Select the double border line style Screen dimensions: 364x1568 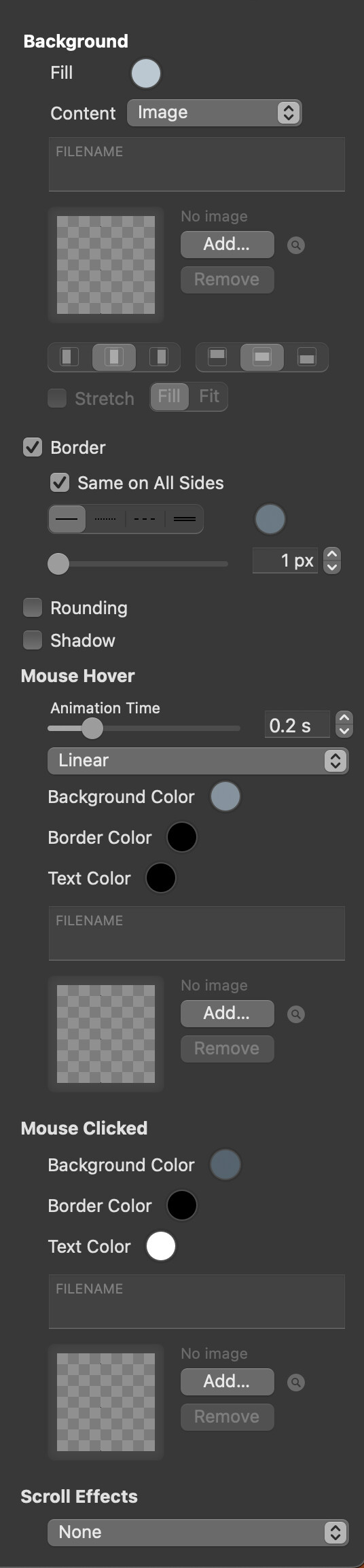(x=184, y=519)
